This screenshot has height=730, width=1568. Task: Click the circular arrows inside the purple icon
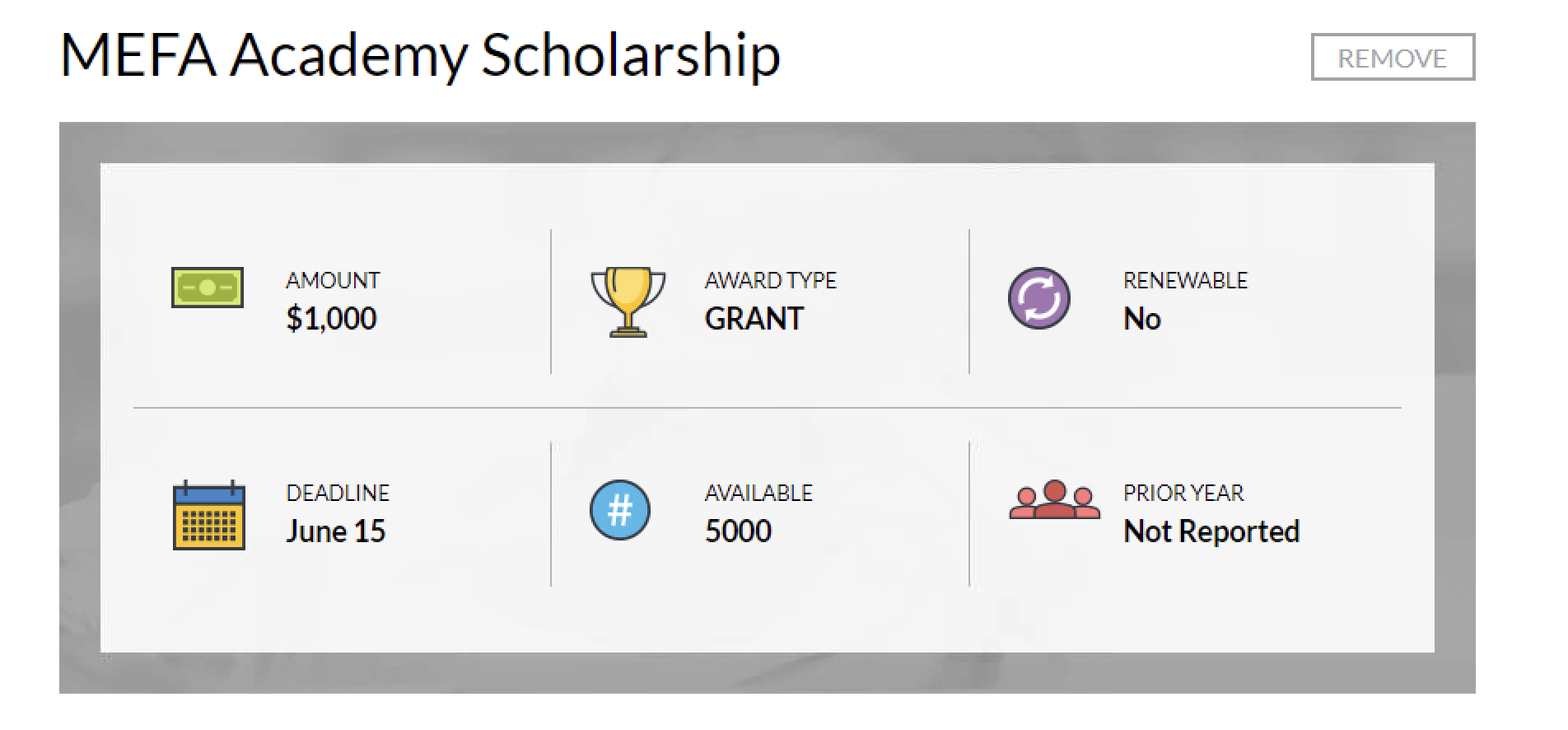point(1039,298)
